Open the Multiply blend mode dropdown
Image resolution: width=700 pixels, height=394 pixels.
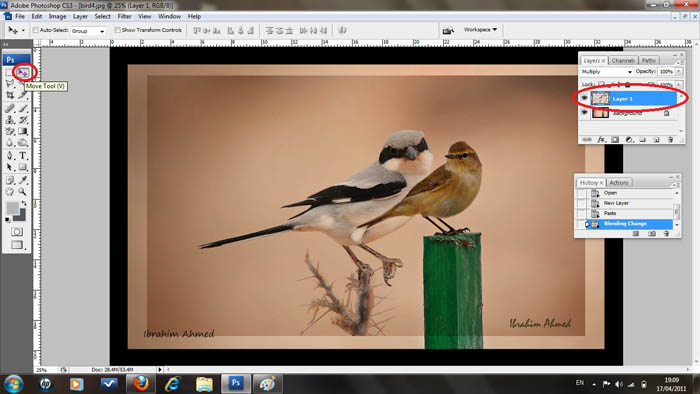point(607,72)
